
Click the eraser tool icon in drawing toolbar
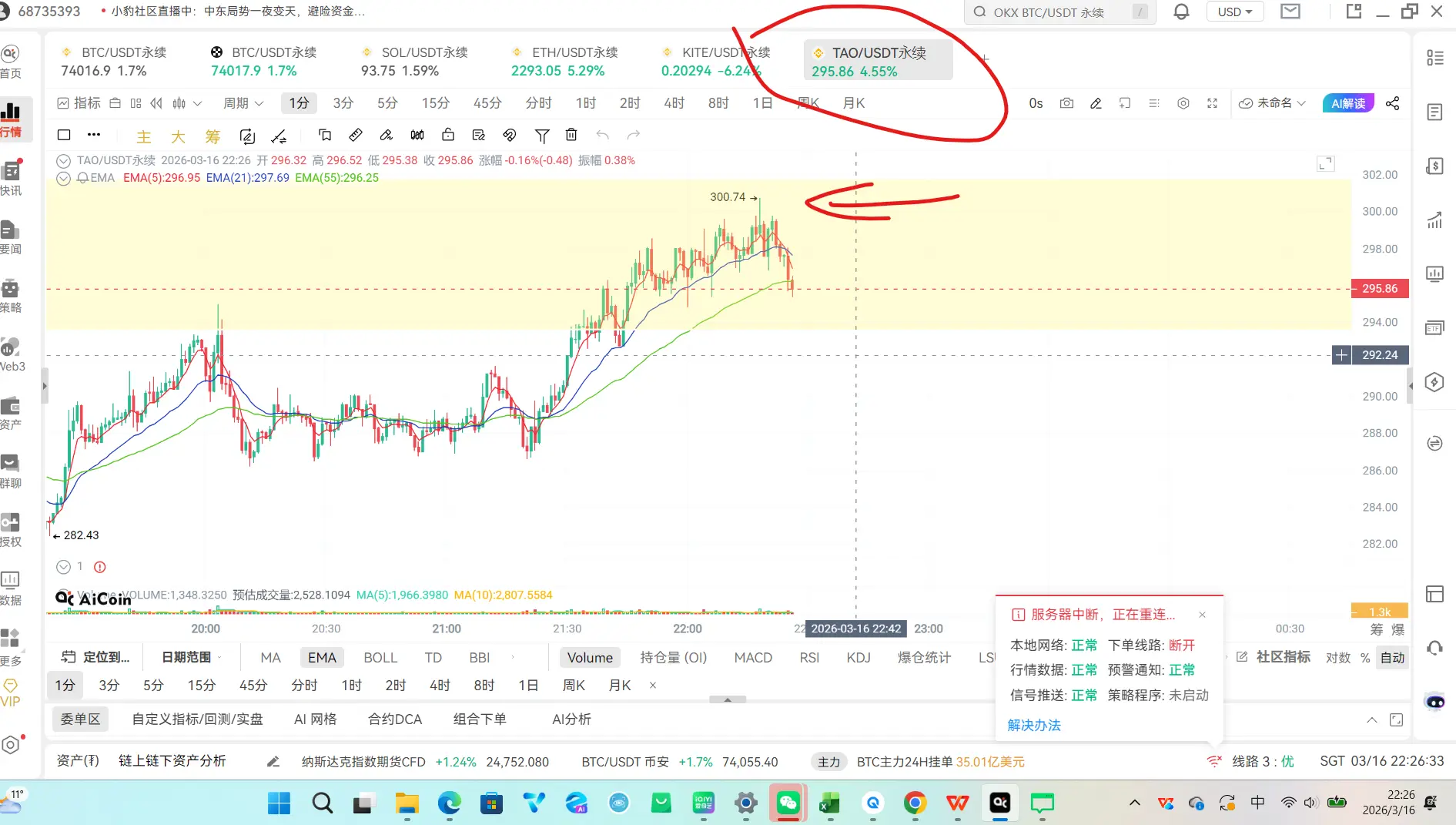[x=387, y=135]
